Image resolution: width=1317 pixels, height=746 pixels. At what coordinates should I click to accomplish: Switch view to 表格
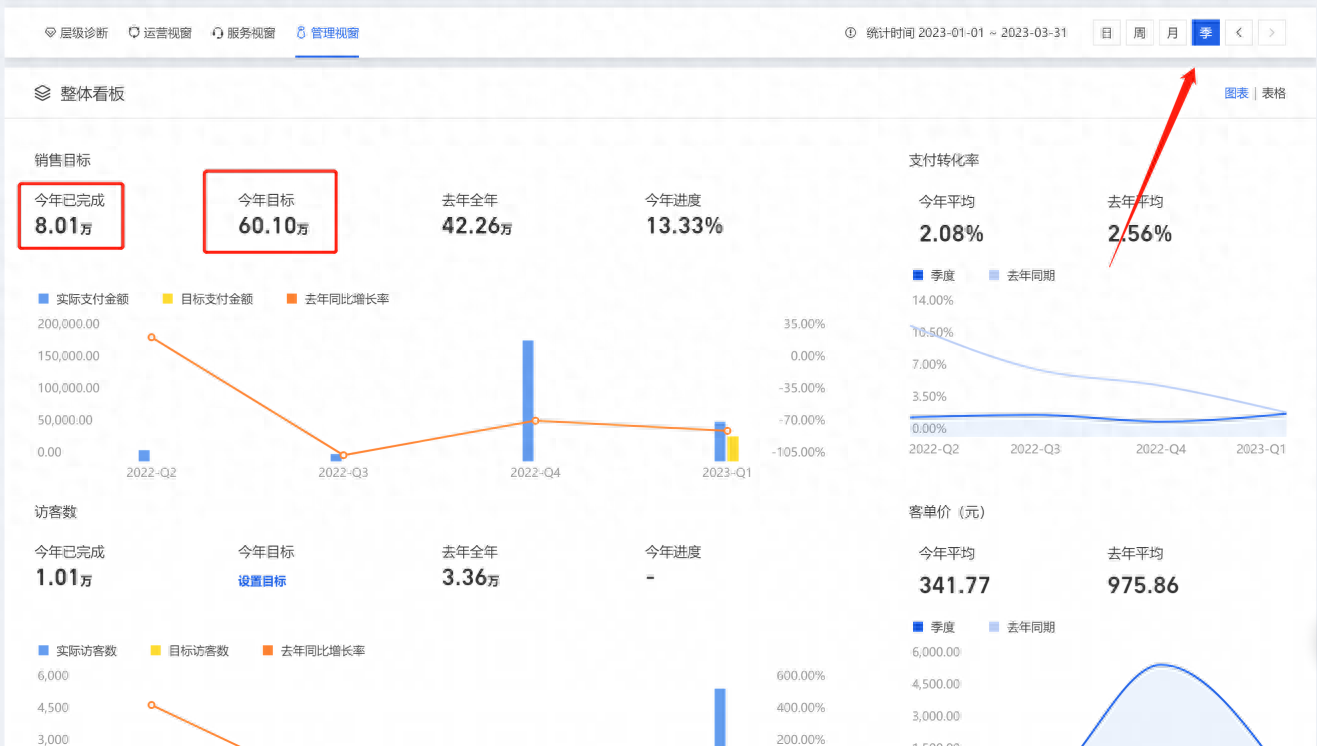tap(1274, 93)
